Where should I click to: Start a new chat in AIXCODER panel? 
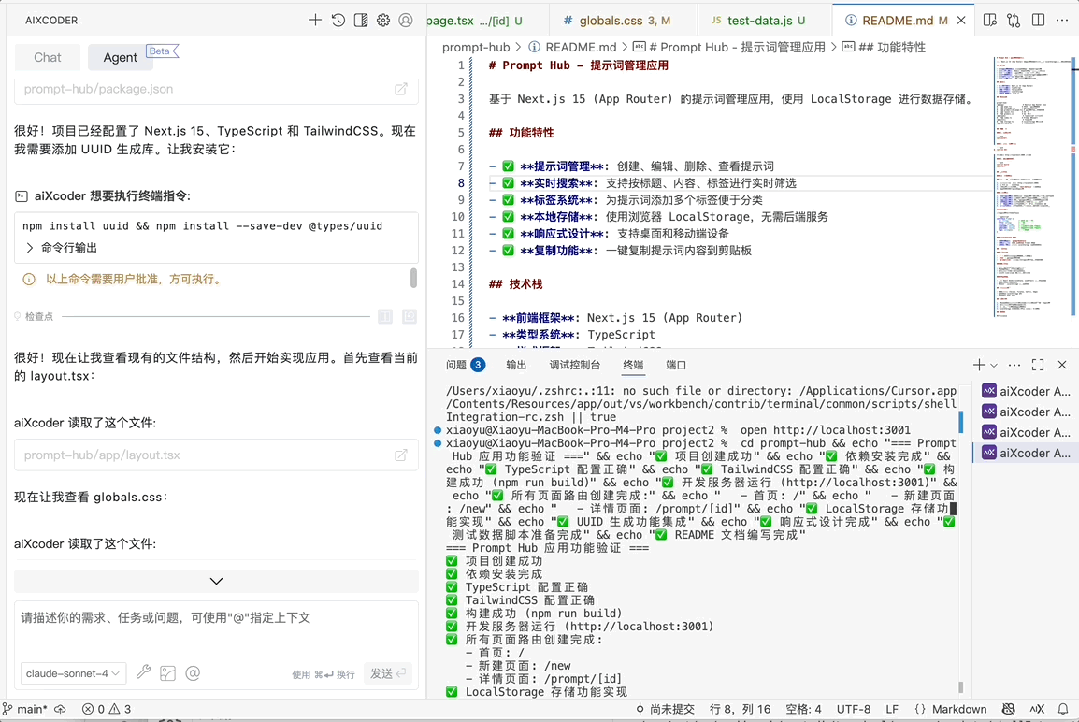coord(314,19)
